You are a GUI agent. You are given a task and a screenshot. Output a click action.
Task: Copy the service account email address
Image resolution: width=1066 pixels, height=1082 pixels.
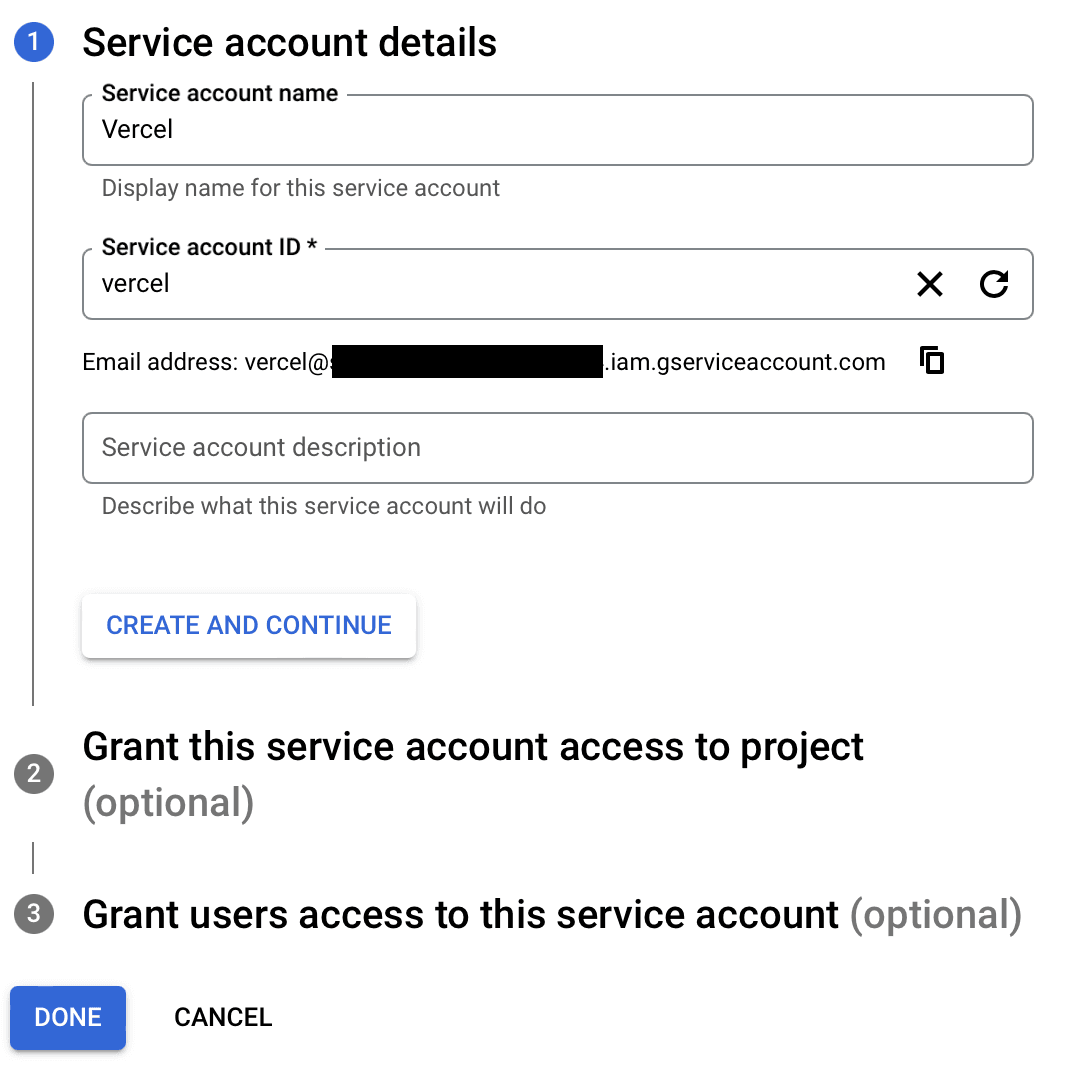932,361
